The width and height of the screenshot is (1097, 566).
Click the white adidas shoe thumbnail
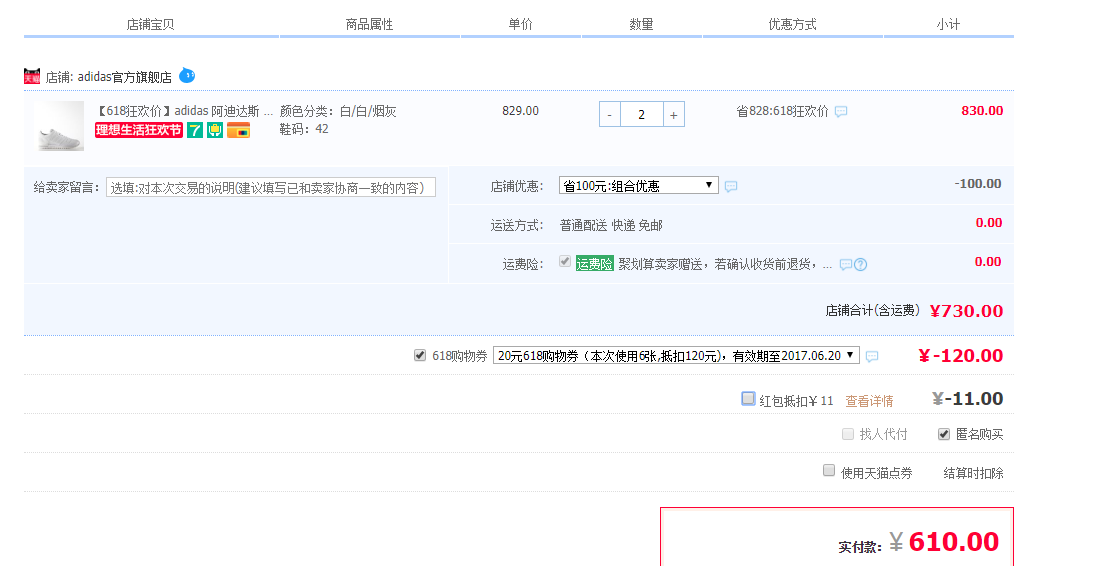click(x=59, y=126)
